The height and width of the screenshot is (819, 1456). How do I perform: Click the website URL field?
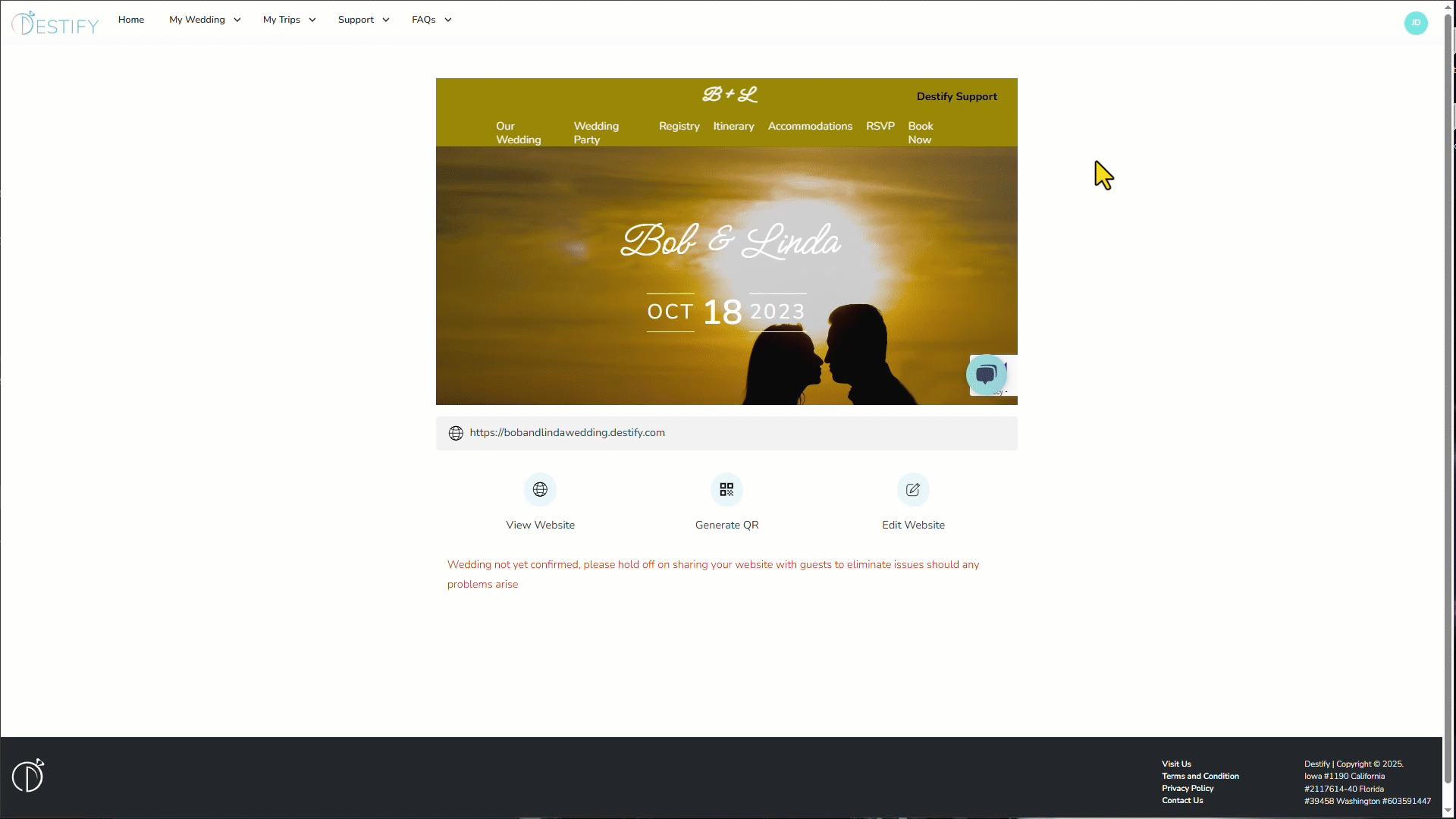(566, 432)
